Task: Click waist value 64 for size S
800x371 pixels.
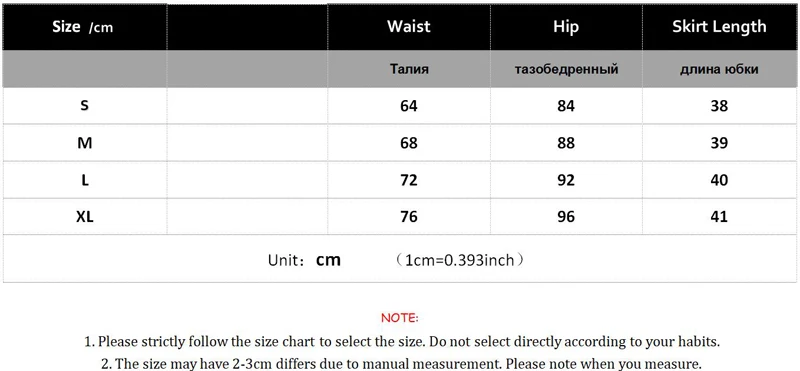Action: point(409,106)
